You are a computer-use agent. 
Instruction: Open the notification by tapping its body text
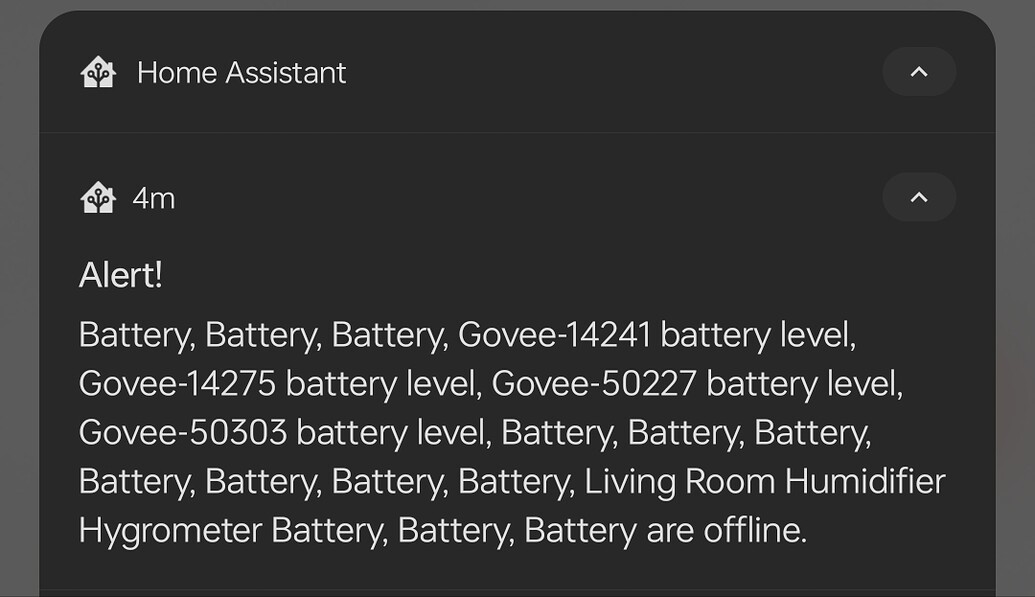tap(500, 430)
